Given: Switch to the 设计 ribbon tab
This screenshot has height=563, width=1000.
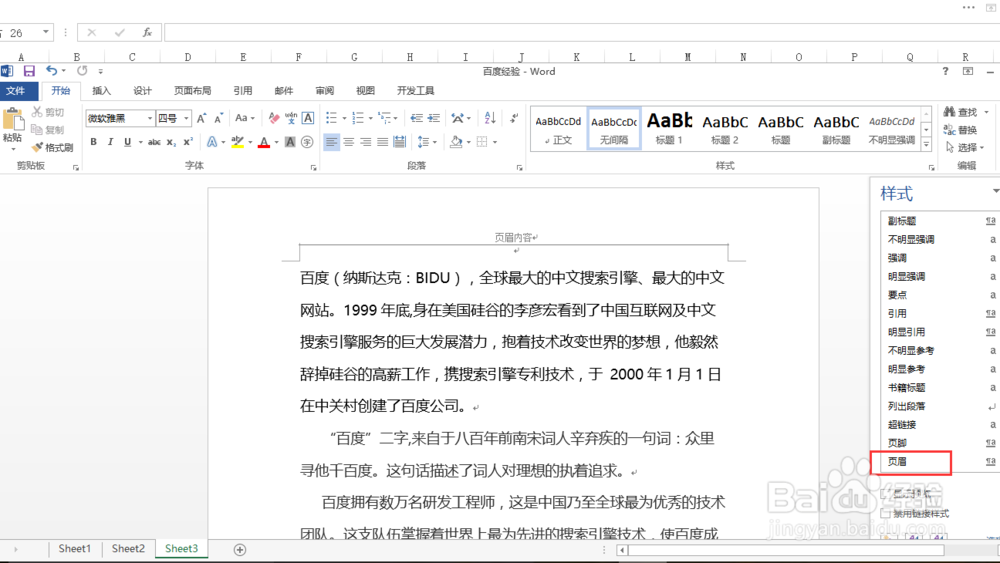Looking at the screenshot, I should (x=142, y=91).
